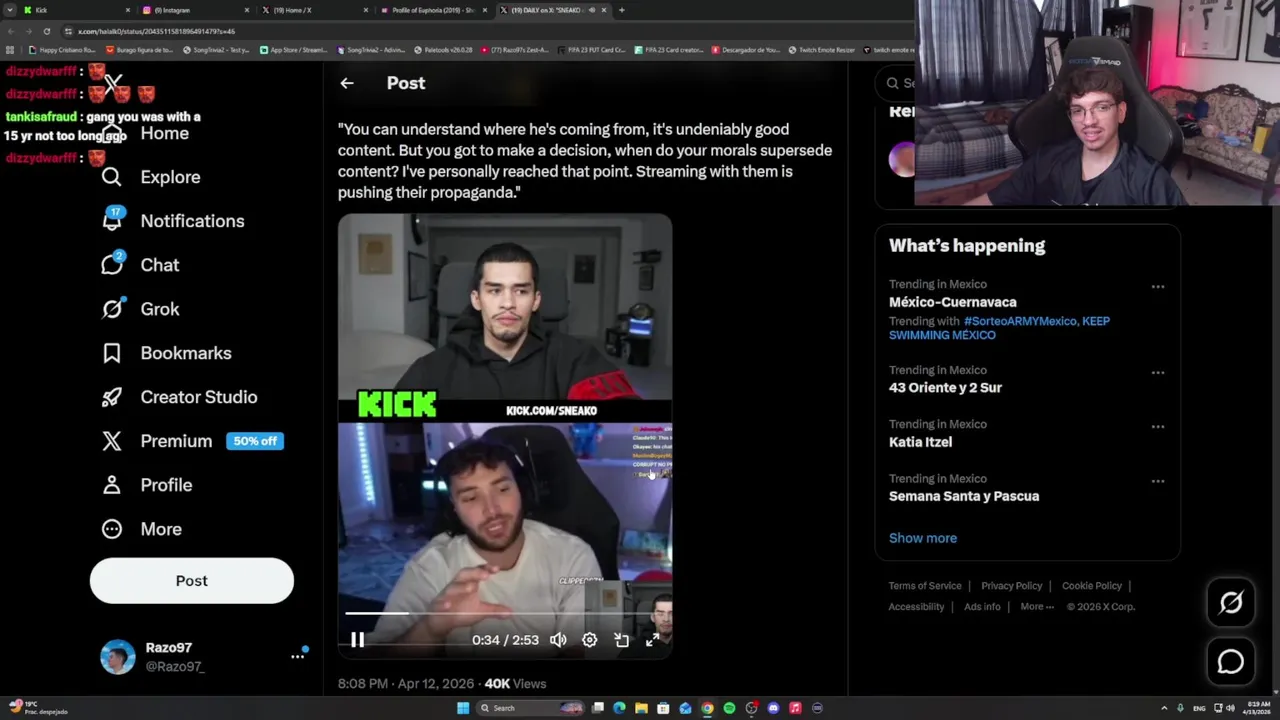The width and height of the screenshot is (1280, 720).
Task: Click the 40K Views count
Action: [515, 684]
